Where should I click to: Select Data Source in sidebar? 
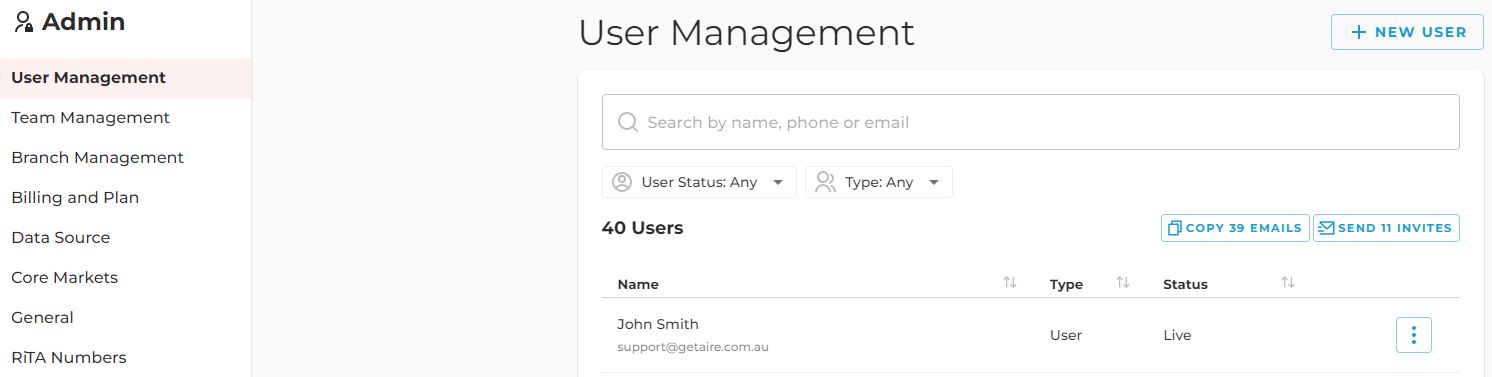(125, 238)
